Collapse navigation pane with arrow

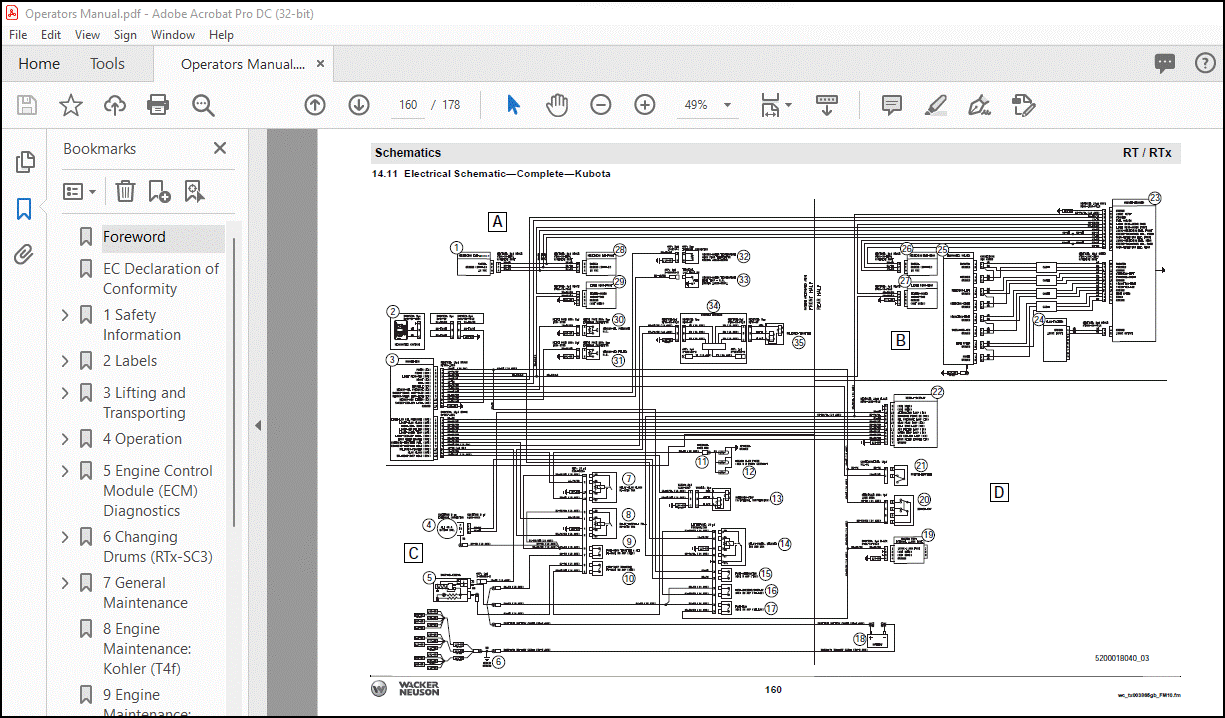tap(257, 425)
